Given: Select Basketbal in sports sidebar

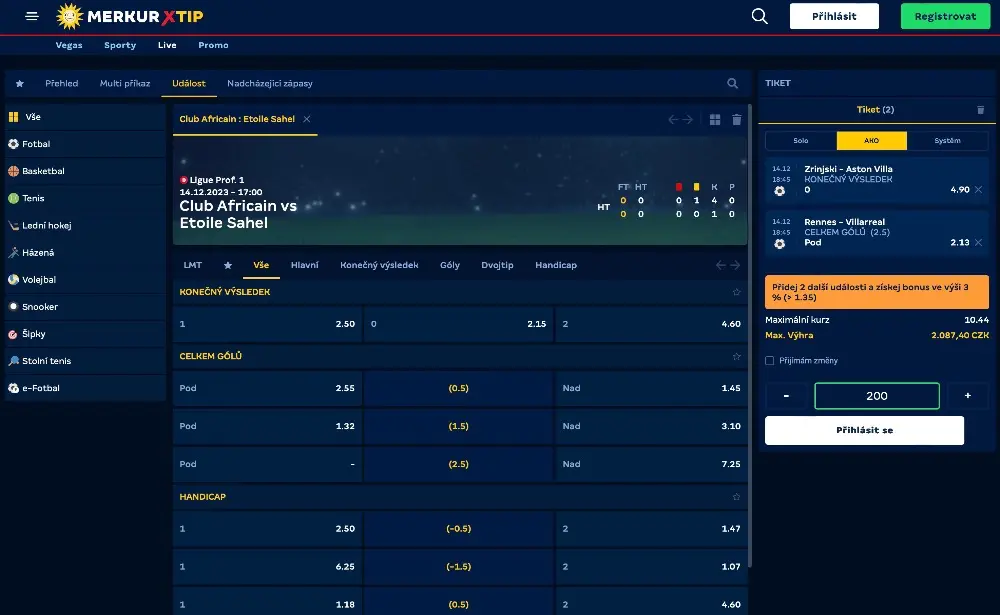Looking at the screenshot, I should [85, 171].
